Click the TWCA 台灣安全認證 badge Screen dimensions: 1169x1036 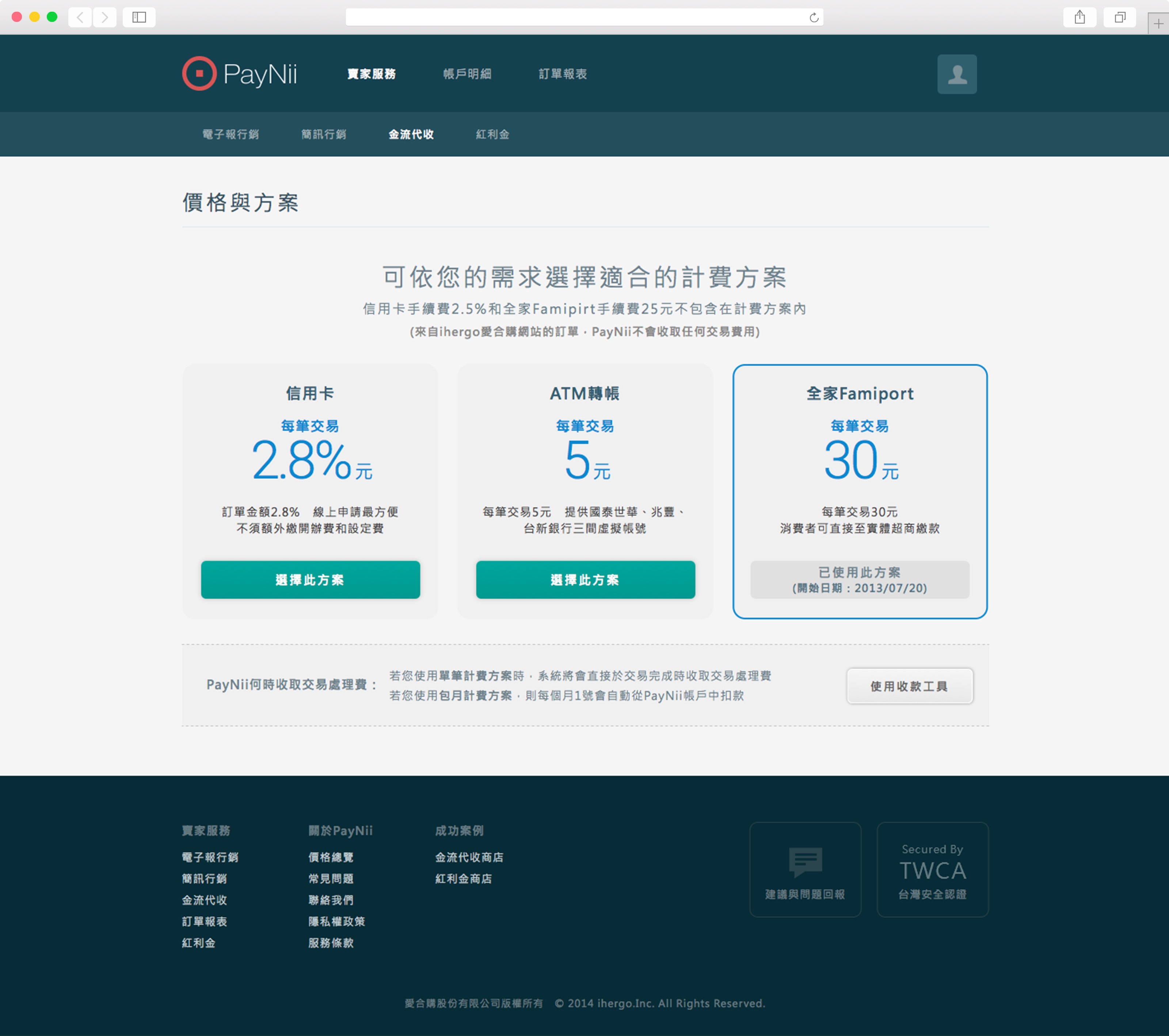932,869
